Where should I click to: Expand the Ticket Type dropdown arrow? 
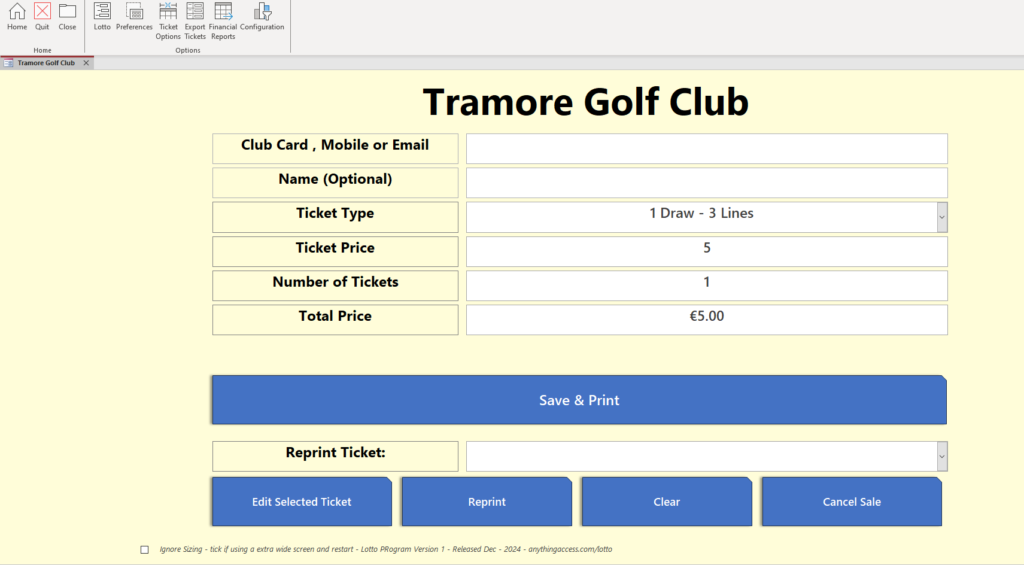[942, 217]
